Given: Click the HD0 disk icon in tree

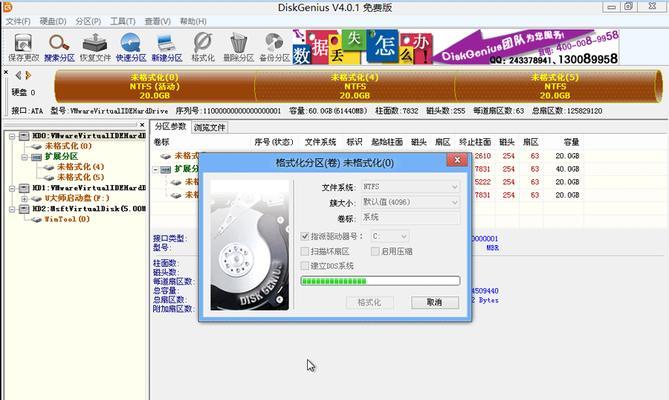Looking at the screenshot, I should click(24, 136).
